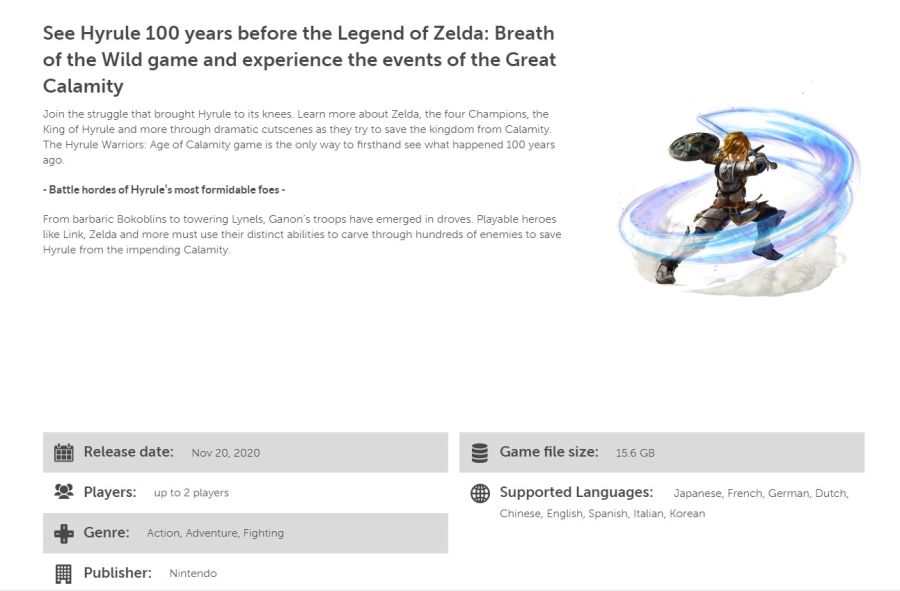This screenshot has width=900, height=591.
Task: Click the Nintendo publisher name
Action: 193,573
